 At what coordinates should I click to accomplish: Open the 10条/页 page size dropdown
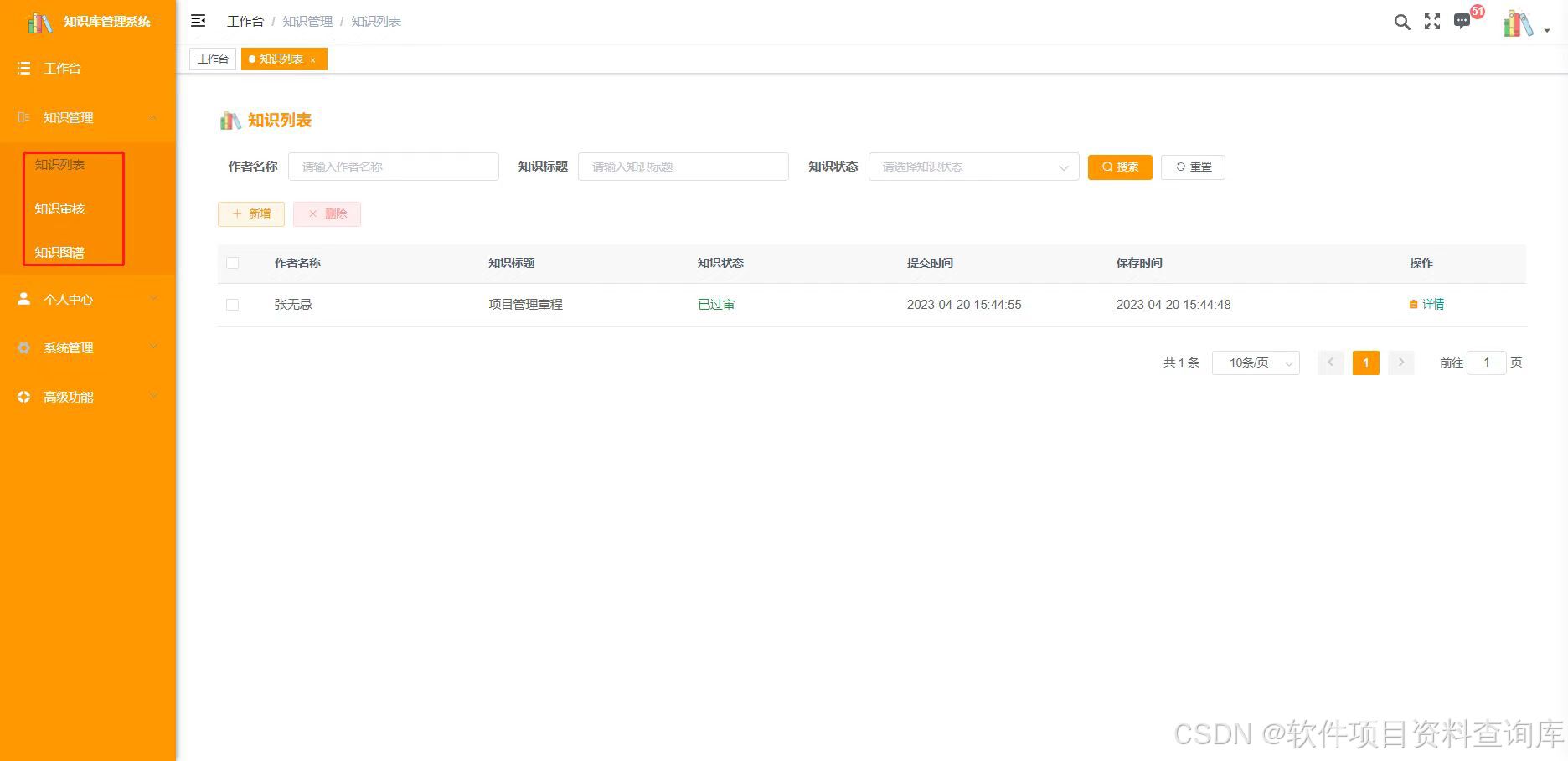[x=1256, y=363]
